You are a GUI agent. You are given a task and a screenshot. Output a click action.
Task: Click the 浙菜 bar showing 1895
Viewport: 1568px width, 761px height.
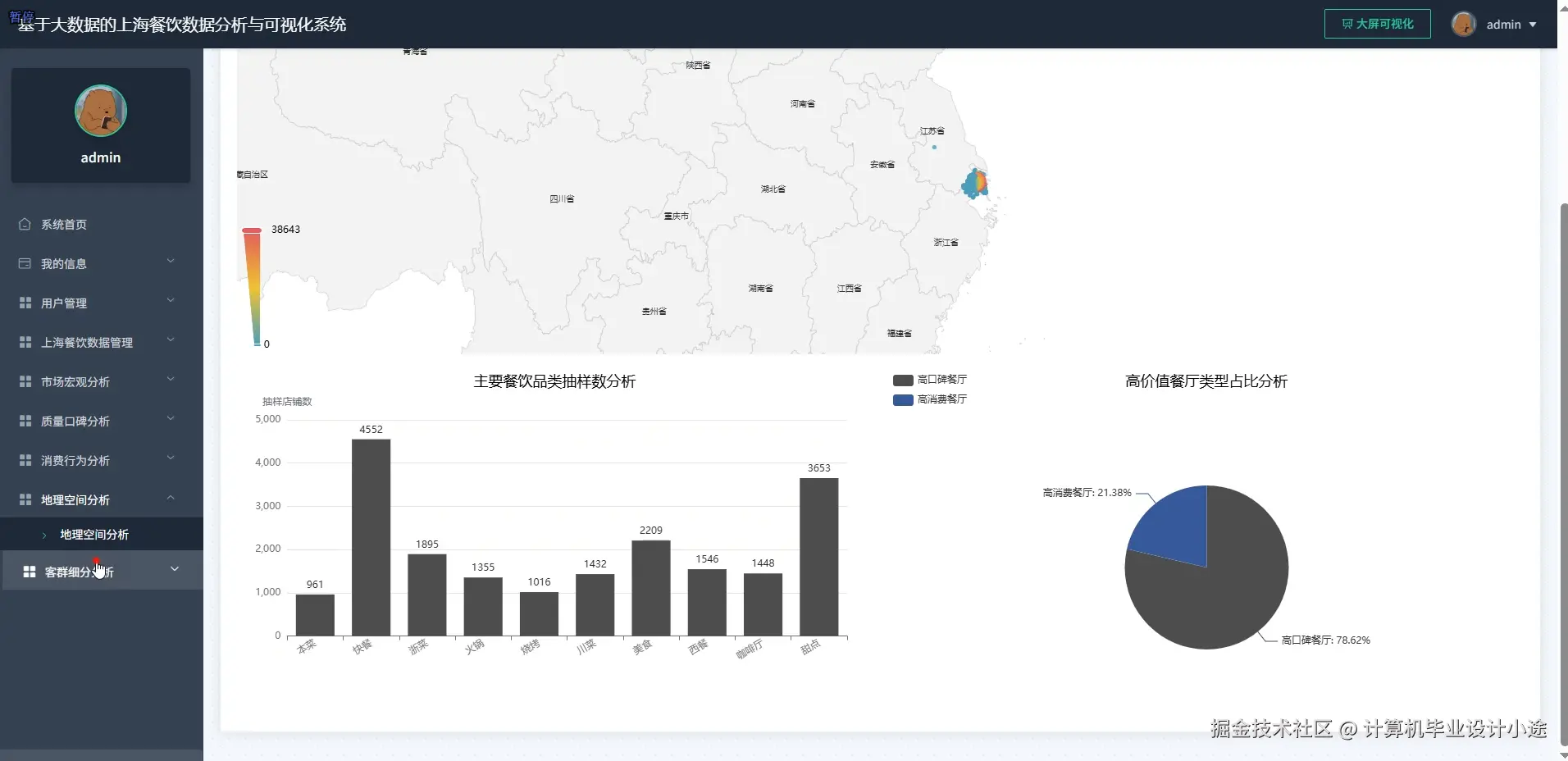(427, 595)
